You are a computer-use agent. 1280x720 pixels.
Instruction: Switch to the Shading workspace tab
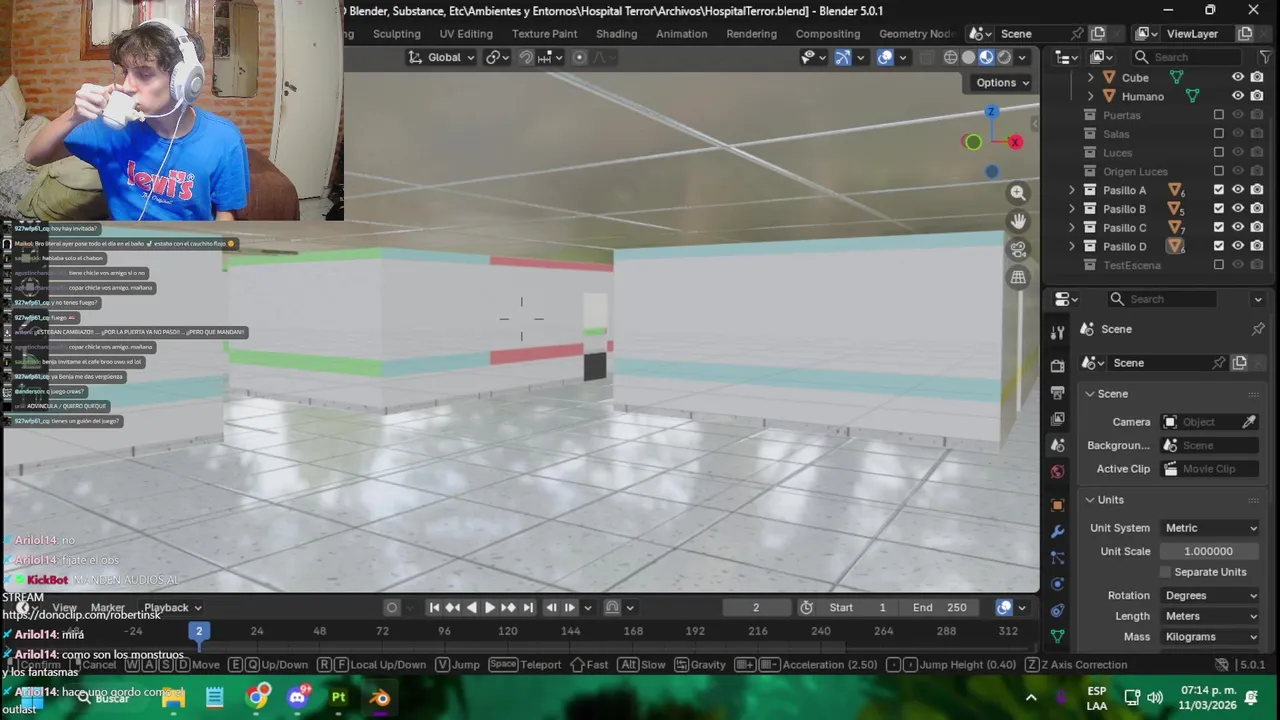tap(617, 33)
